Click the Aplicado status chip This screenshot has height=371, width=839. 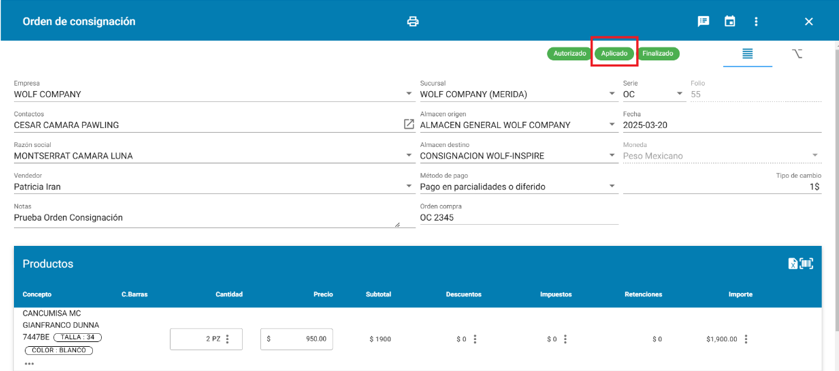pyautogui.click(x=614, y=54)
